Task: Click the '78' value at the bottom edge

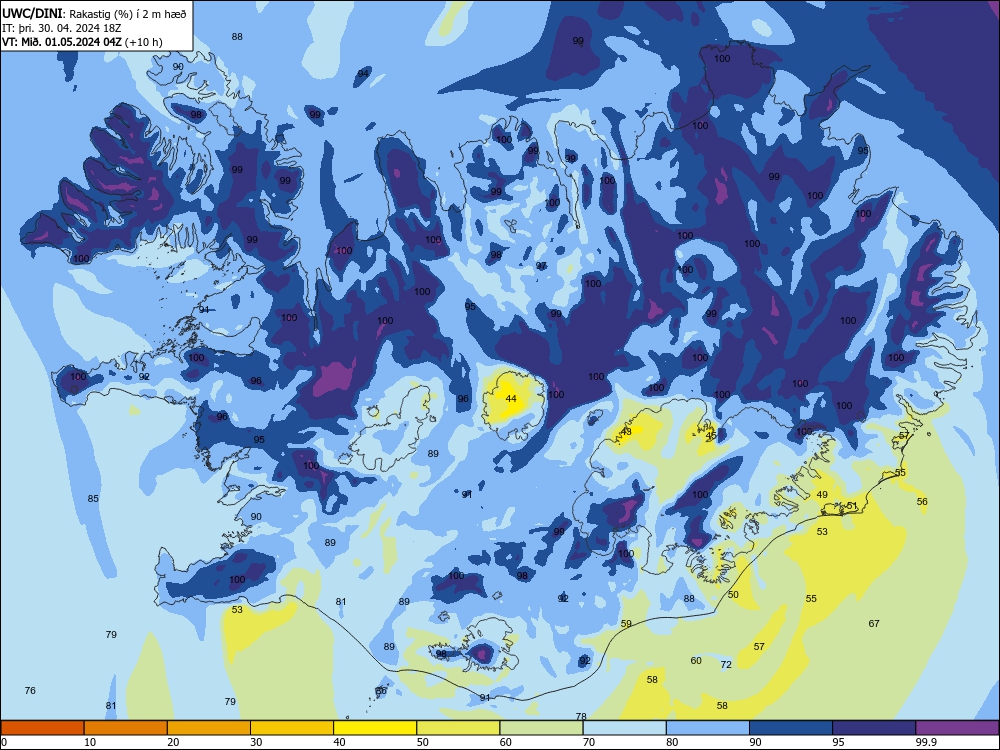Action: (x=581, y=716)
